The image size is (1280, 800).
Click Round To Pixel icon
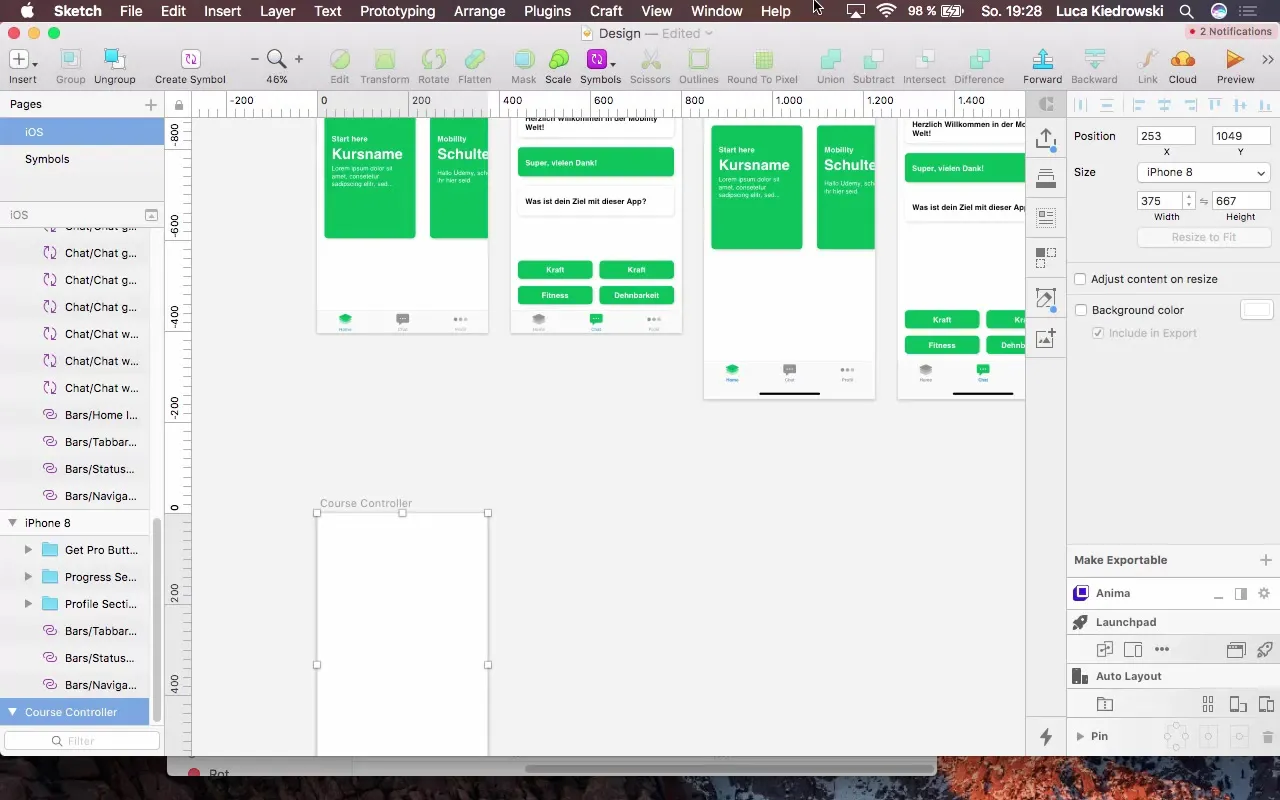click(x=762, y=60)
